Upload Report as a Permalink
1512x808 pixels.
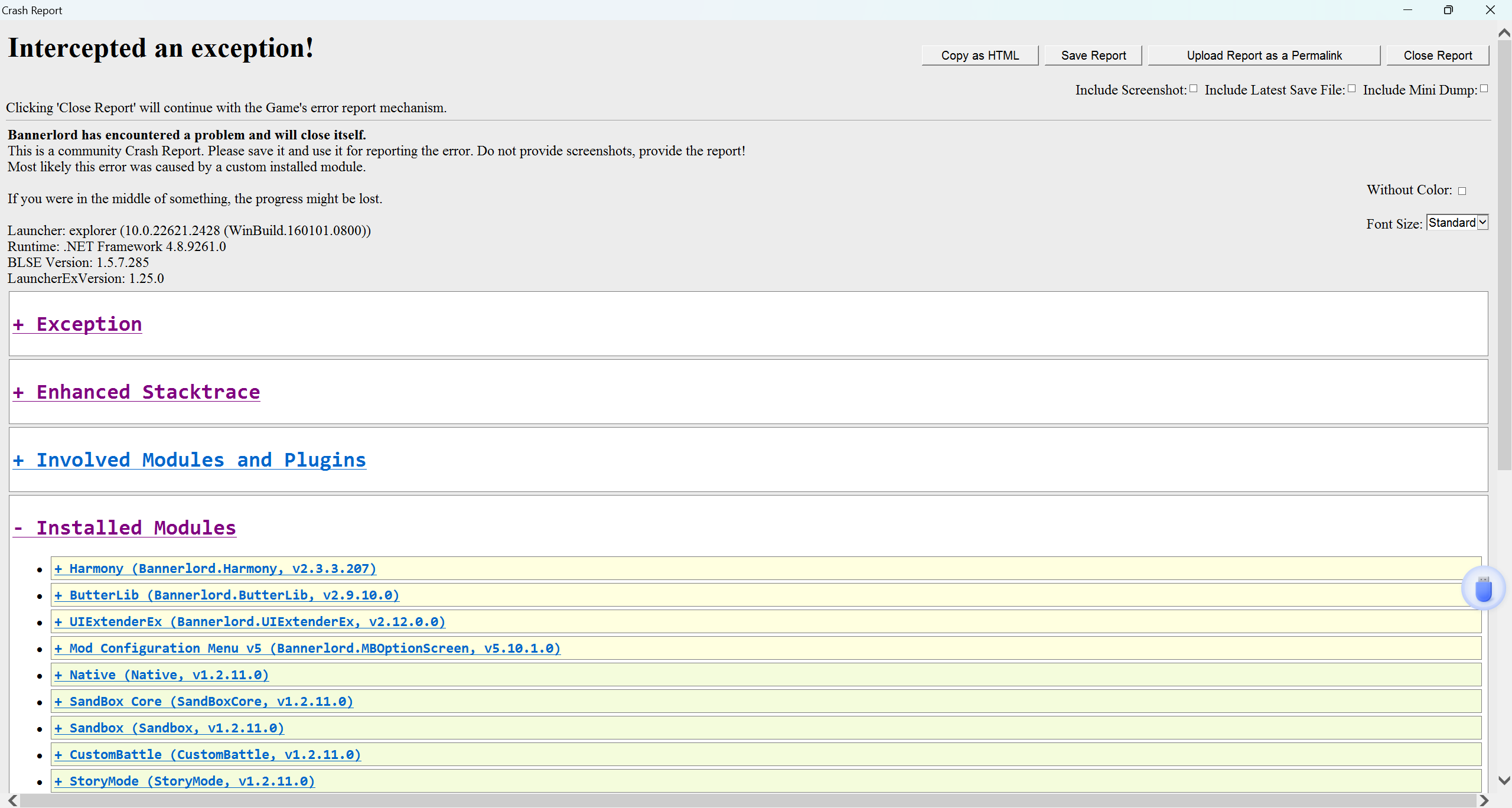tap(1264, 56)
